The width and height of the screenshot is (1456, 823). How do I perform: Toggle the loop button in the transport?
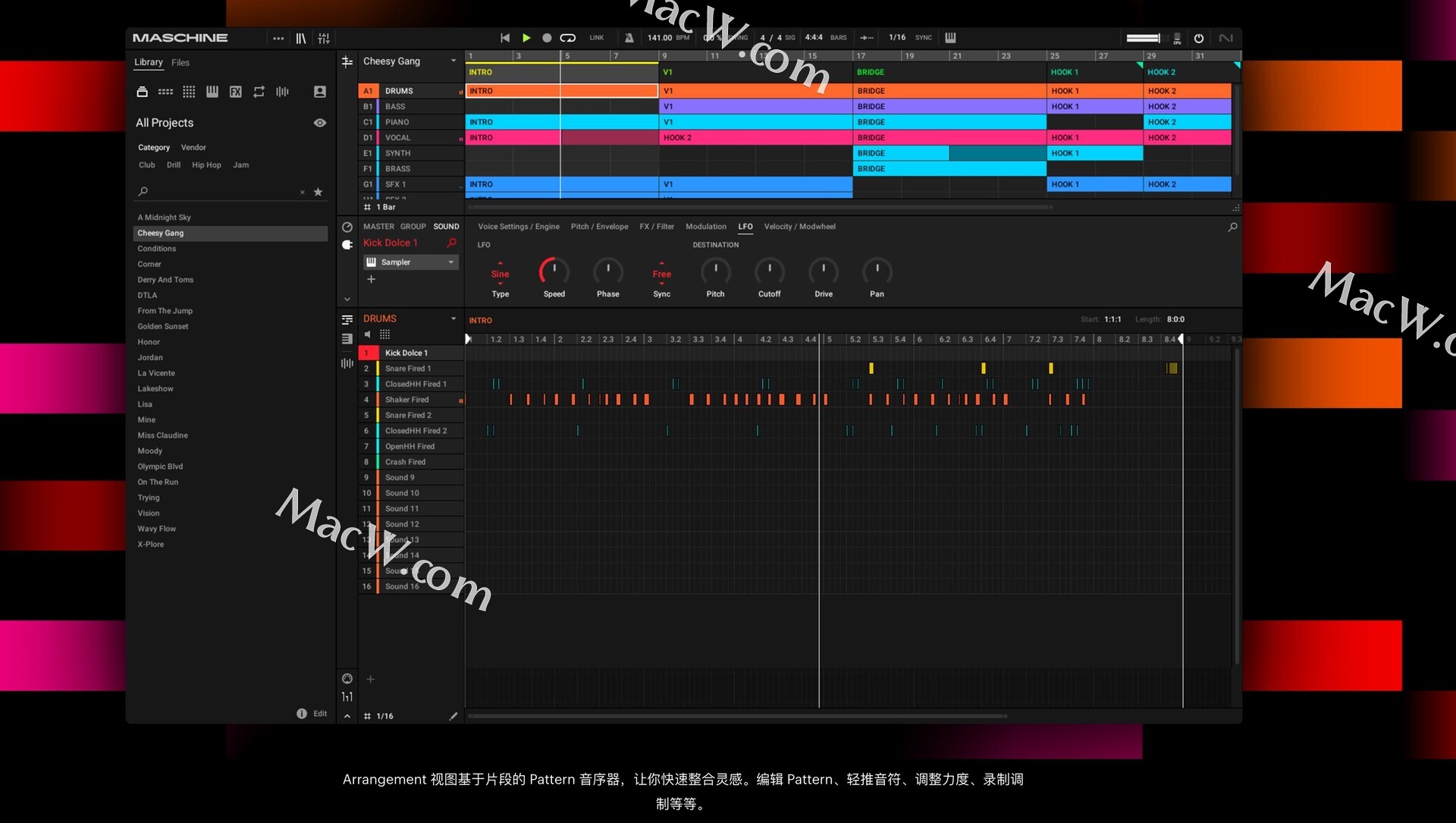pos(568,38)
